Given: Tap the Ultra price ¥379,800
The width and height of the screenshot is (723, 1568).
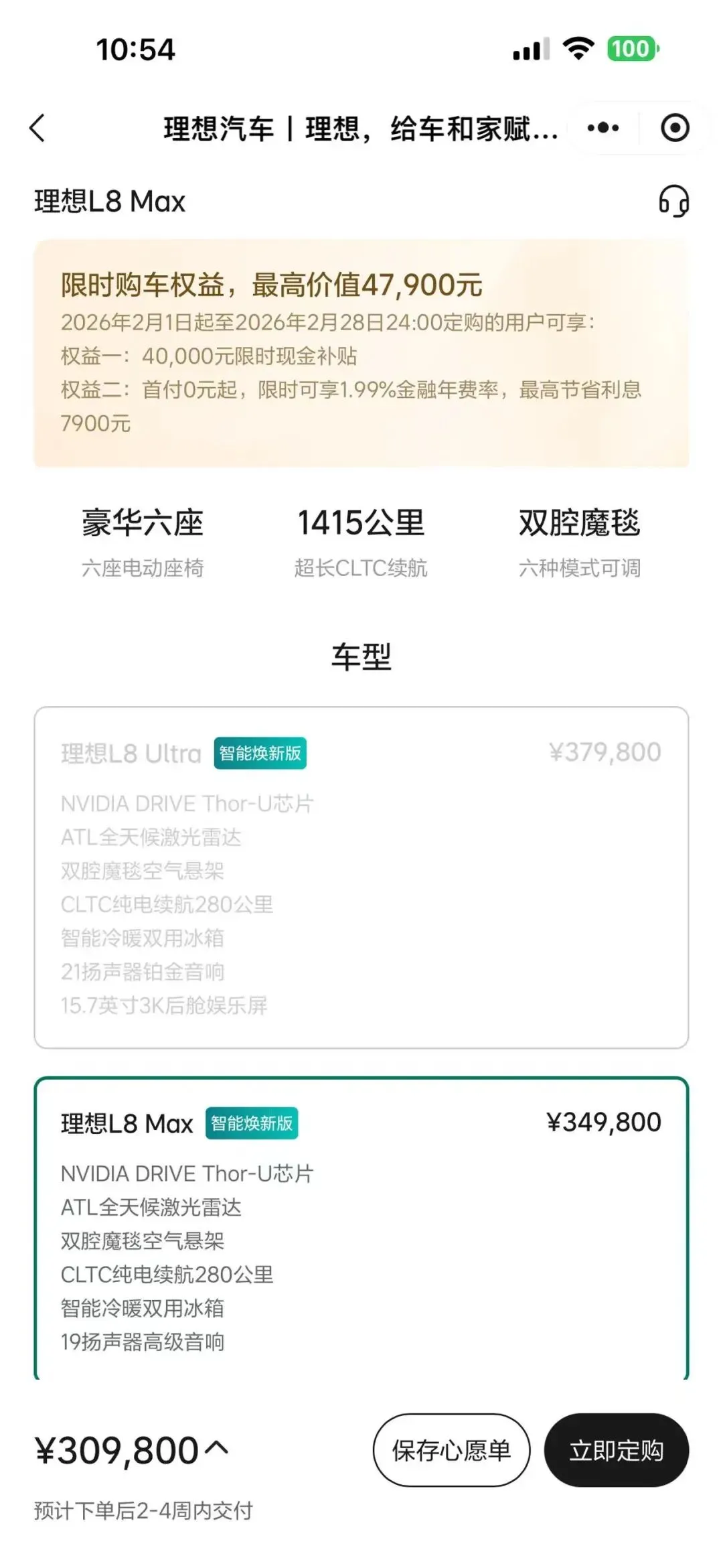Looking at the screenshot, I should pos(605,752).
